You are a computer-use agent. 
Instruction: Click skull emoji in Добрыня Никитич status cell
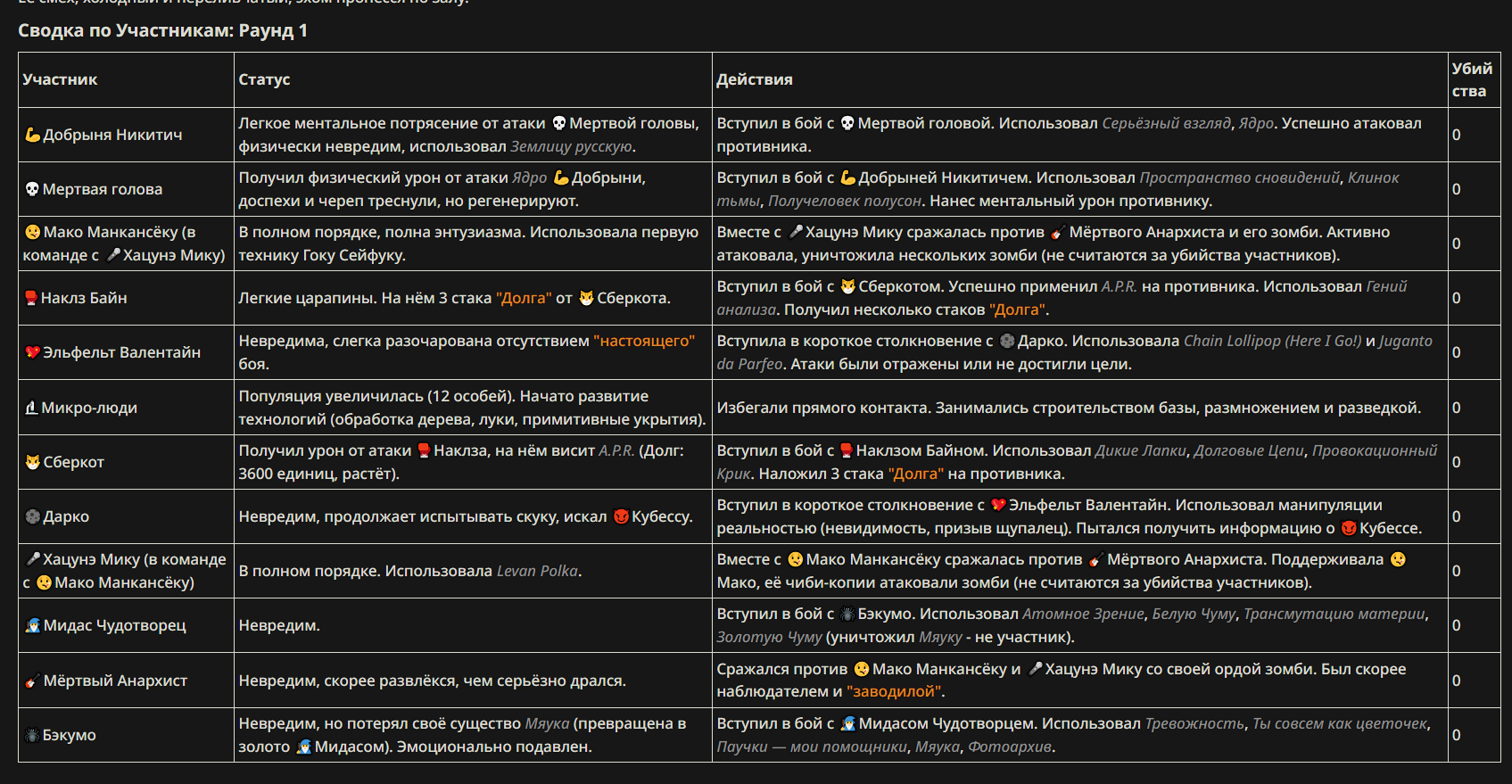coord(559,123)
